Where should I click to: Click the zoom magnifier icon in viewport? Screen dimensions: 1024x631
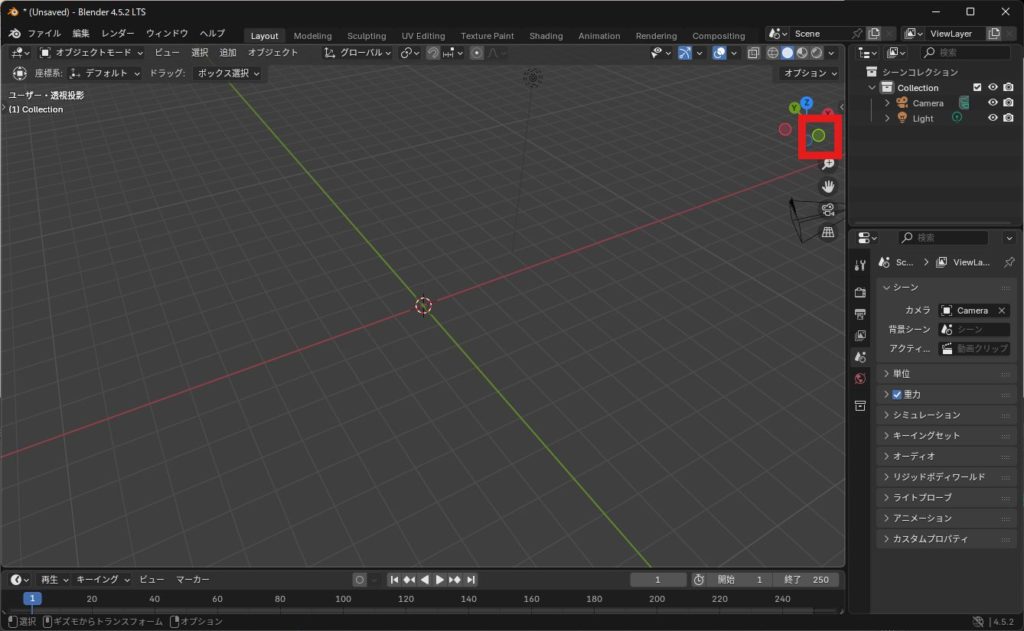click(x=828, y=164)
